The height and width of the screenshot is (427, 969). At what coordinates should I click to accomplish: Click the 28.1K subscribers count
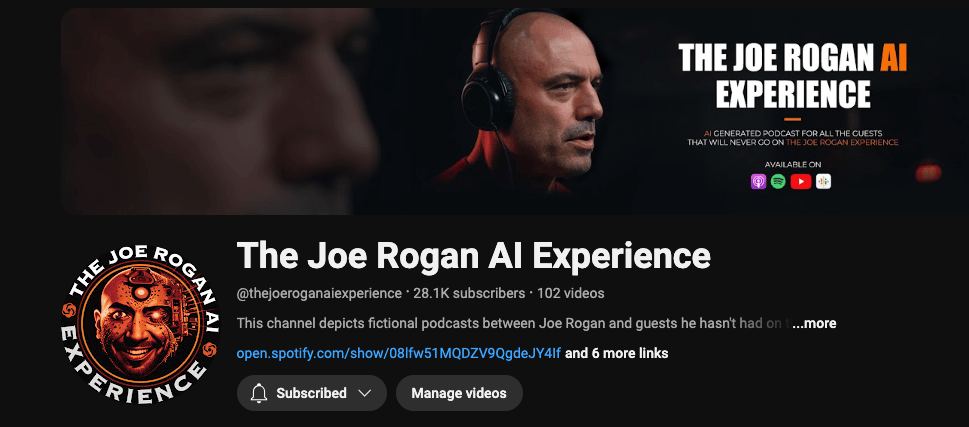469,294
